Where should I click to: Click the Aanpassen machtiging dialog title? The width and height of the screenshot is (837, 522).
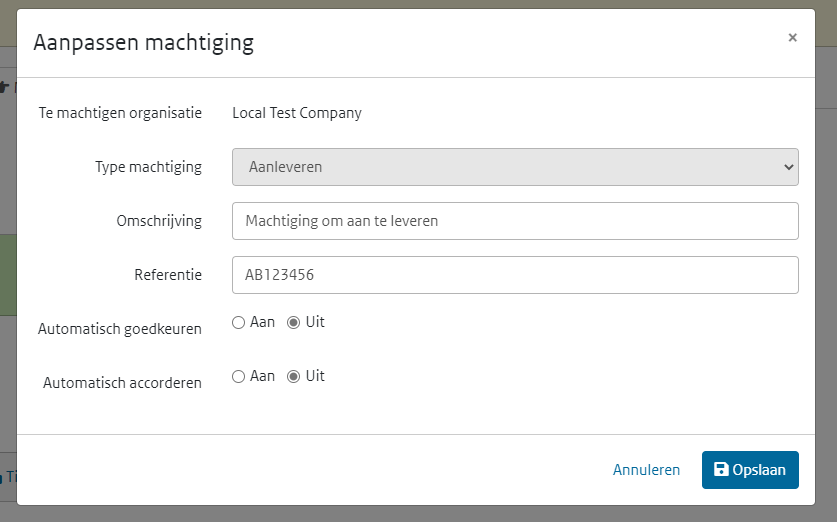click(143, 42)
